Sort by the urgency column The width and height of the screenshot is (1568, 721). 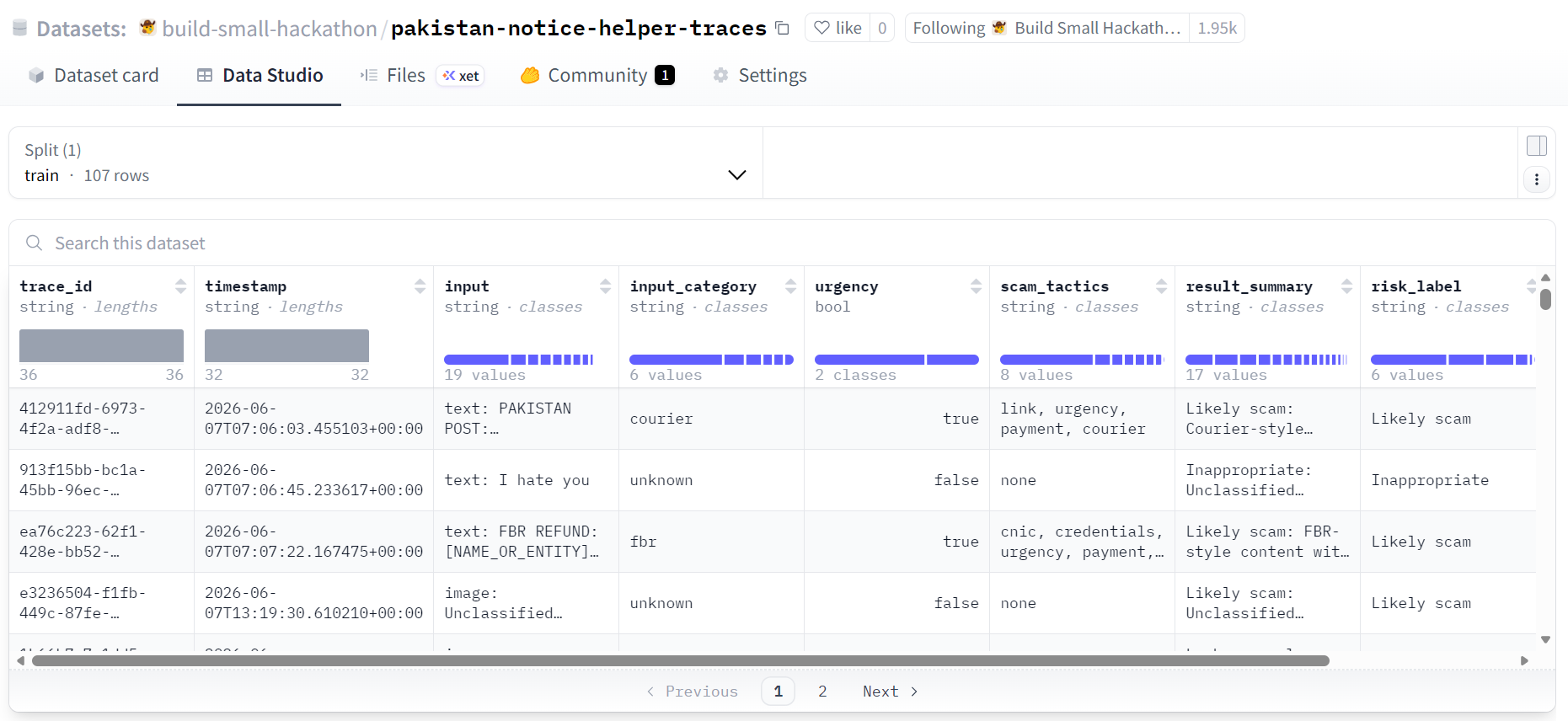tap(976, 286)
